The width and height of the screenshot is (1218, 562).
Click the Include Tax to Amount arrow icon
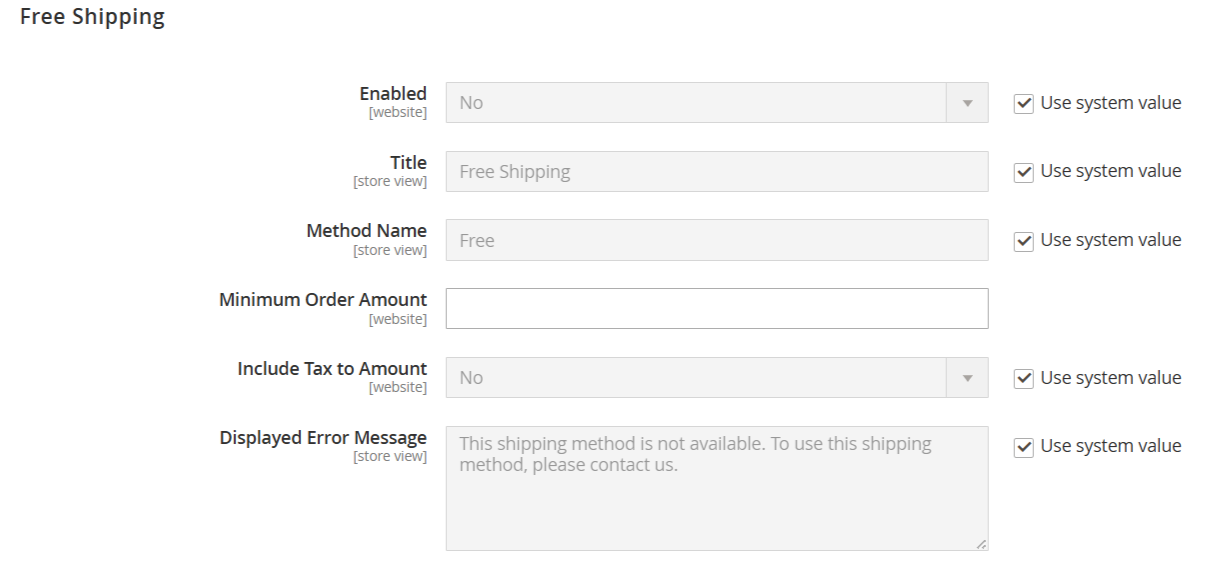tap(967, 378)
